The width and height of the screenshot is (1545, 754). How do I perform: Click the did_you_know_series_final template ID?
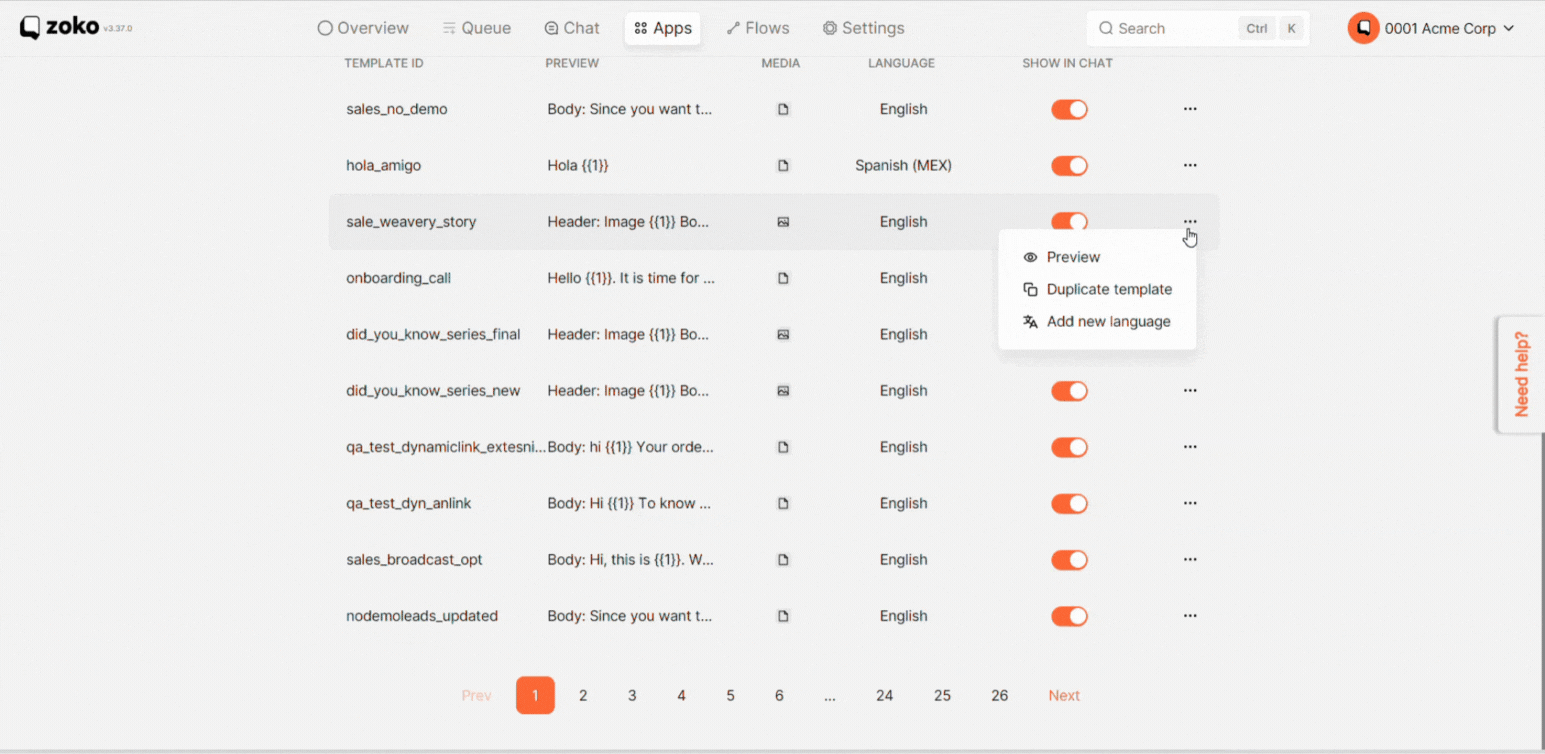point(433,334)
